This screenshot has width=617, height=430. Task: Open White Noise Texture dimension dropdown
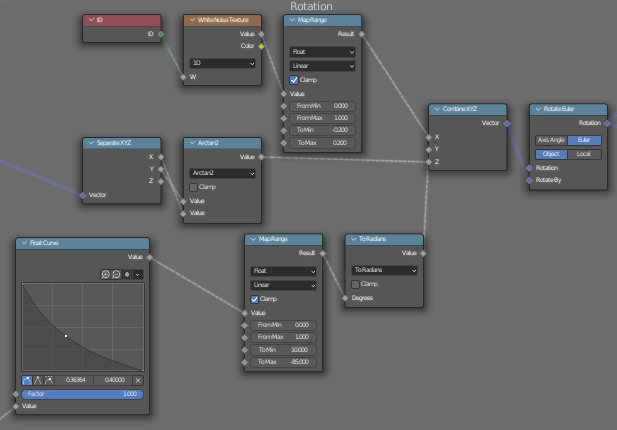pyautogui.click(x=222, y=62)
